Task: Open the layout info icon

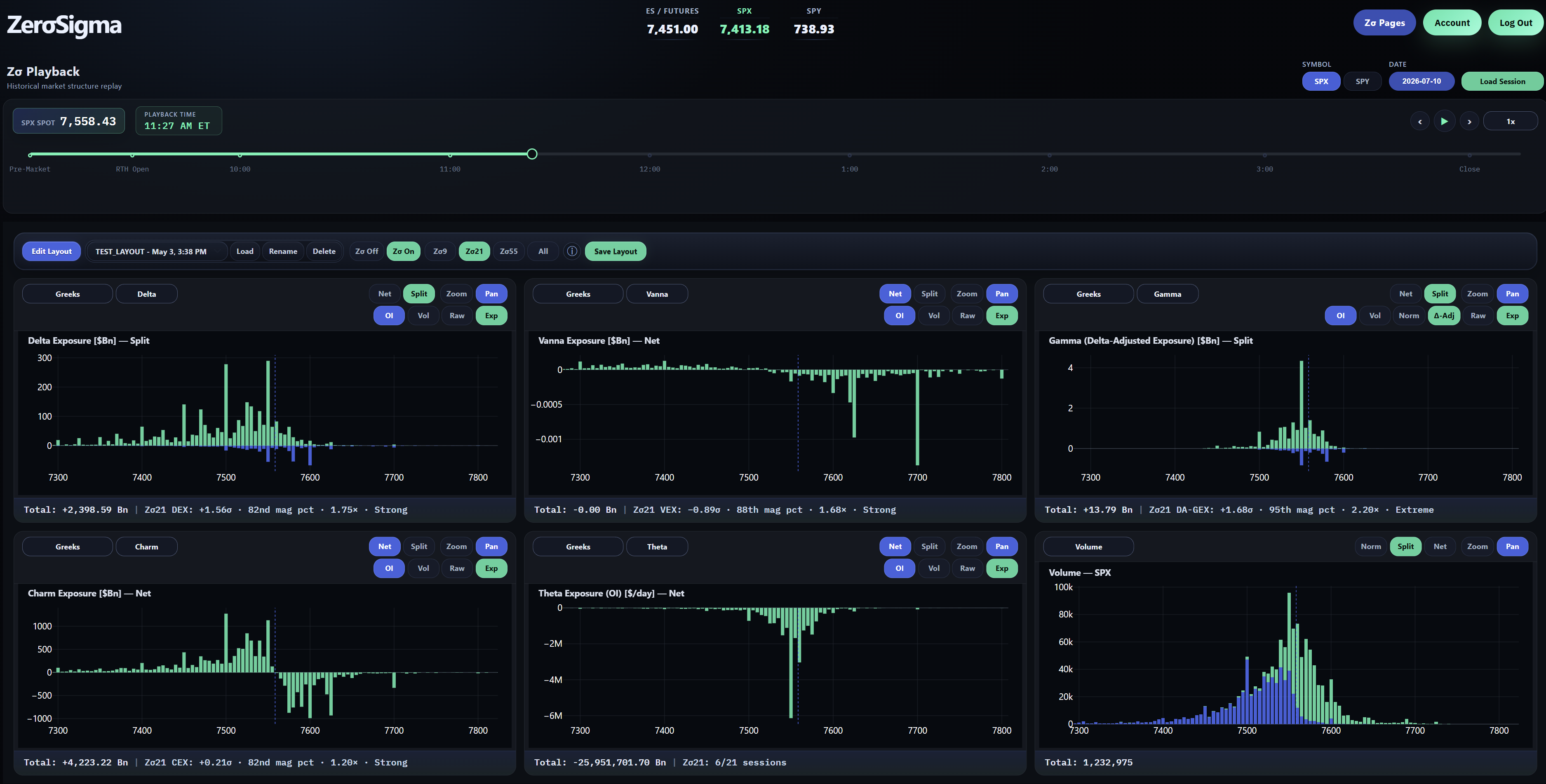Action: (572, 251)
